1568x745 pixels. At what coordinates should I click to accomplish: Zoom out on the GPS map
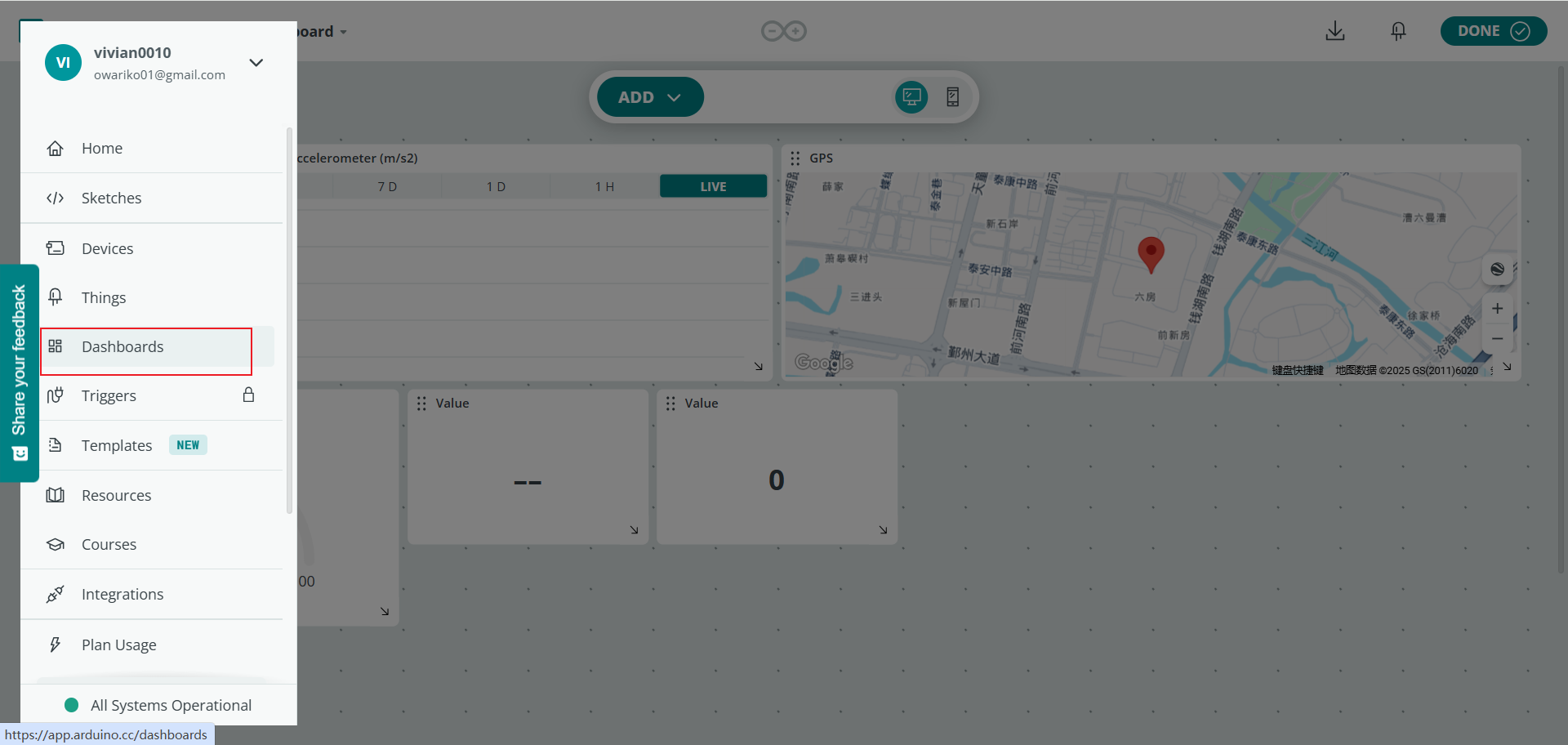pos(1497,338)
